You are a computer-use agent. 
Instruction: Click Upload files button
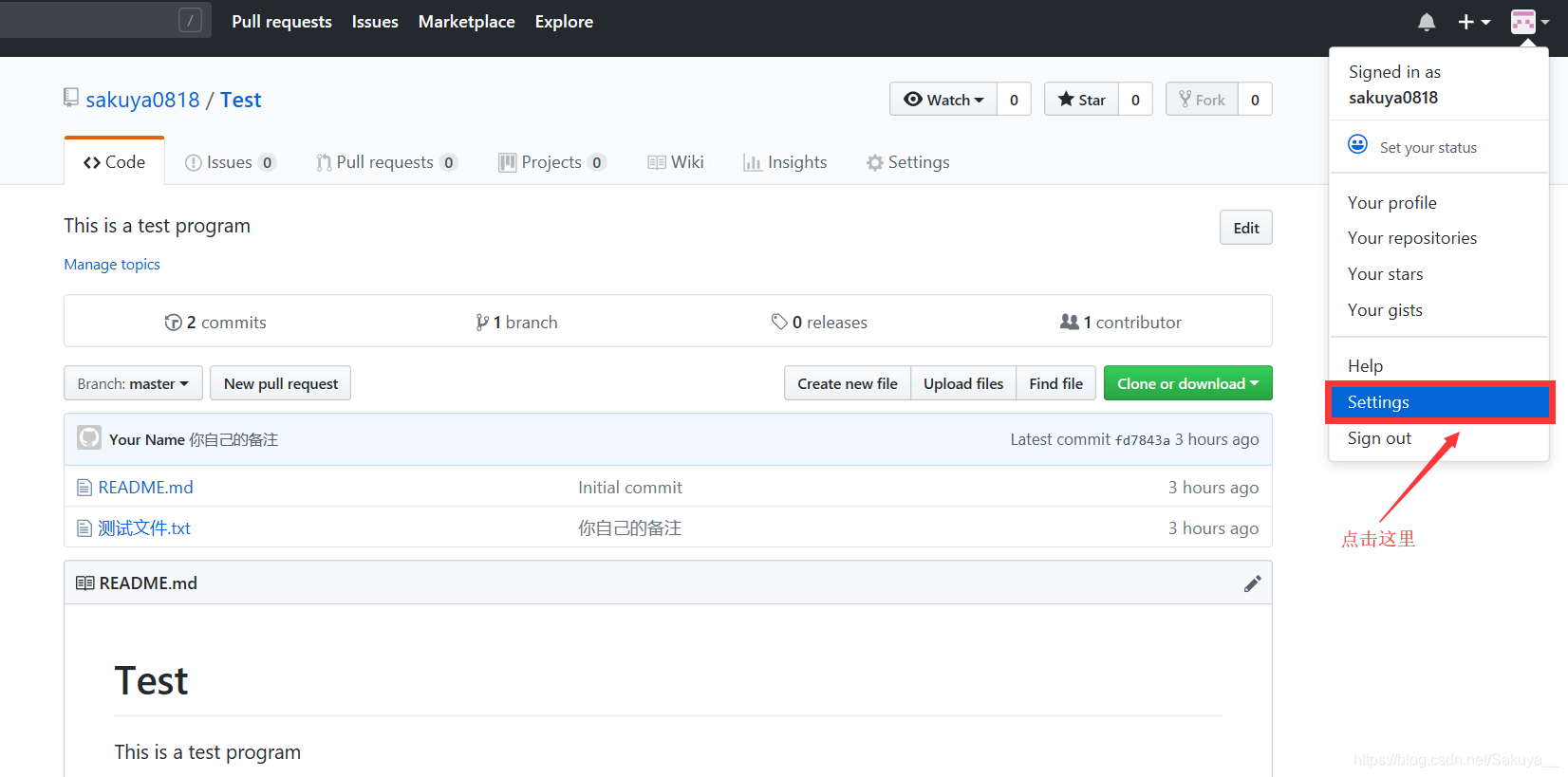point(963,383)
